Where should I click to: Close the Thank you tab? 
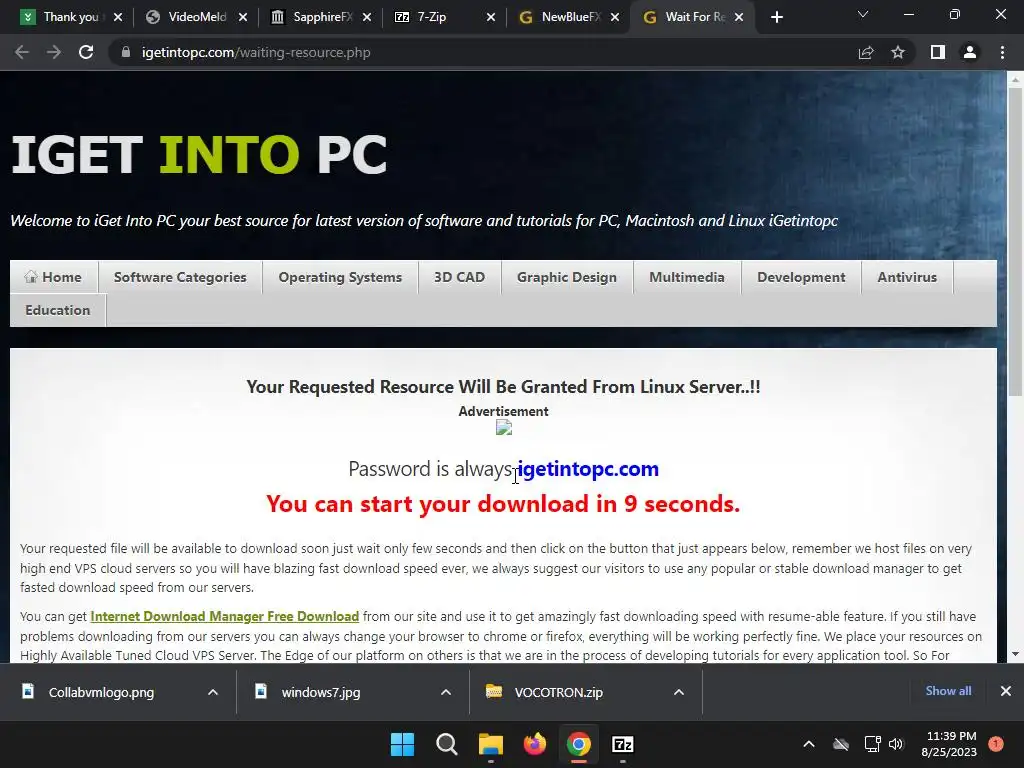coord(118,17)
